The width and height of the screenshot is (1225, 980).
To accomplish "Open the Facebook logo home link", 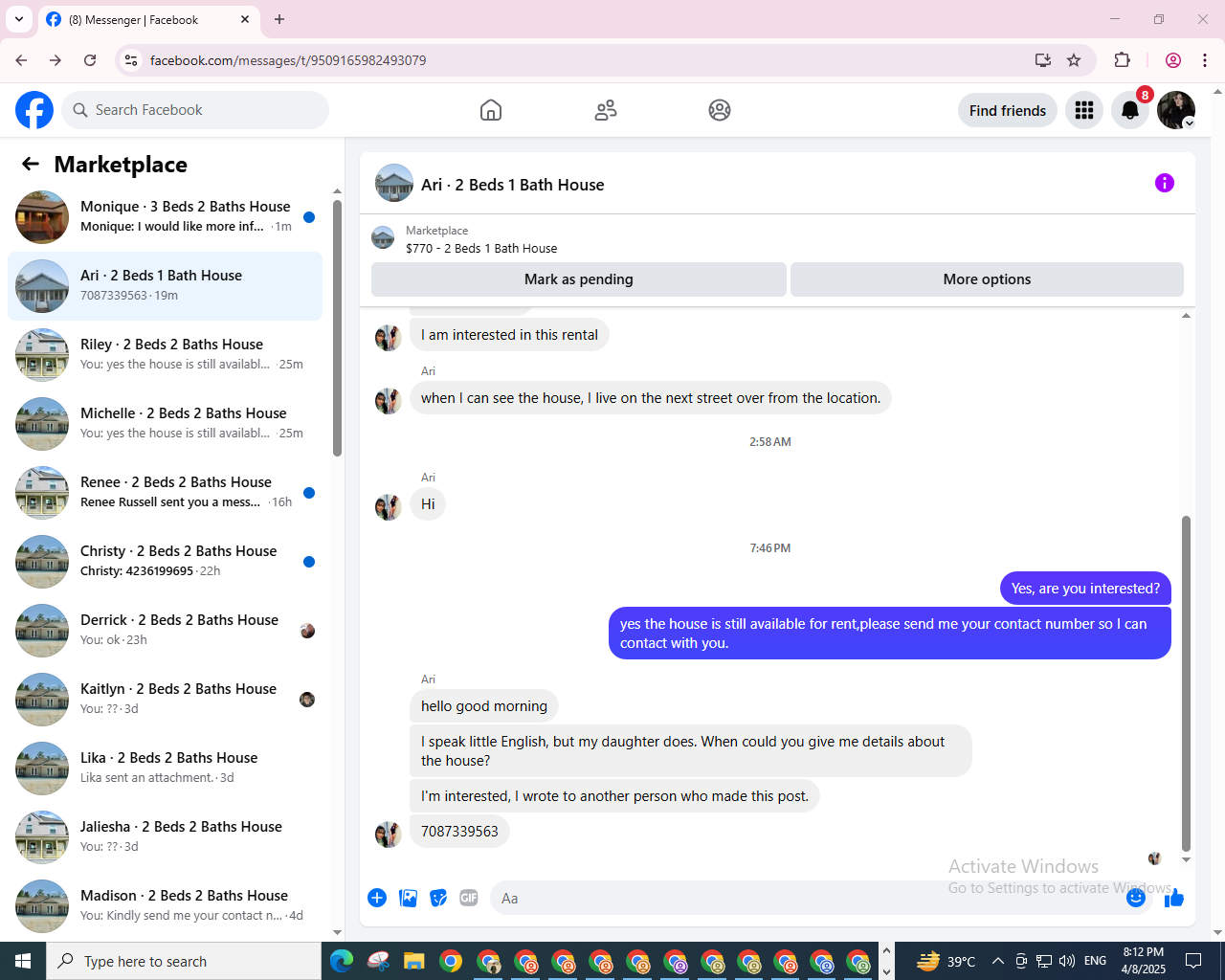I will pos(34,110).
